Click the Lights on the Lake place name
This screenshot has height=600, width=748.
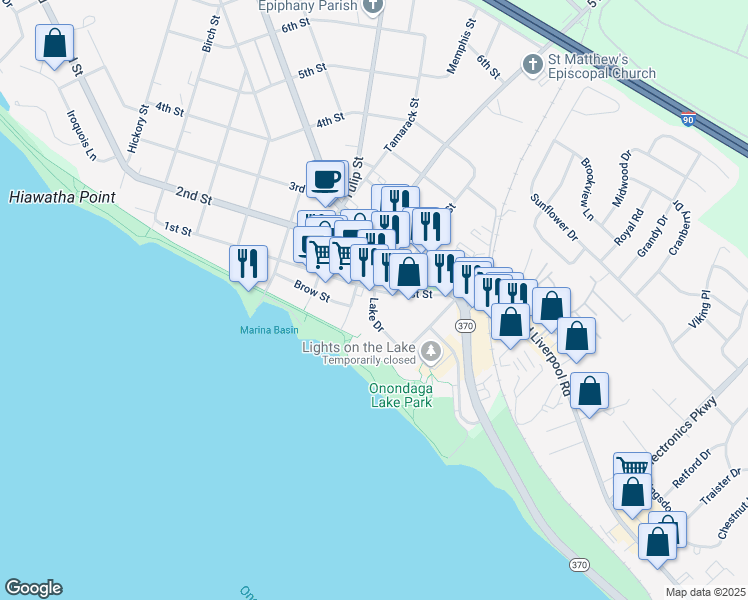click(x=358, y=347)
